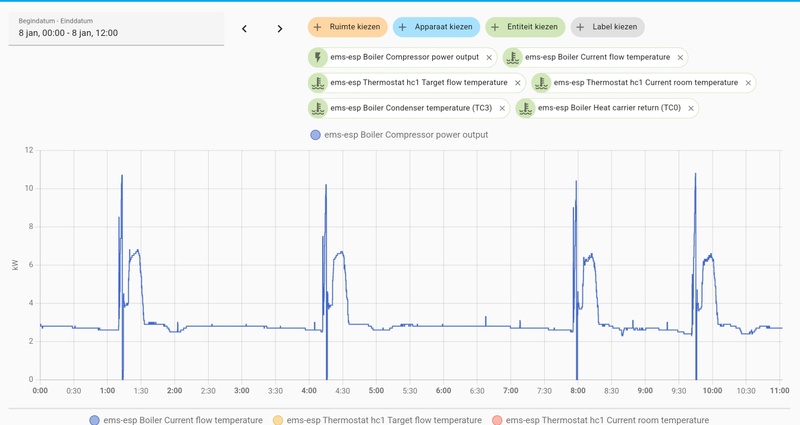Image resolution: width=800 pixels, height=425 pixels.
Task: Go to next date range arrow
Action: (x=280, y=29)
